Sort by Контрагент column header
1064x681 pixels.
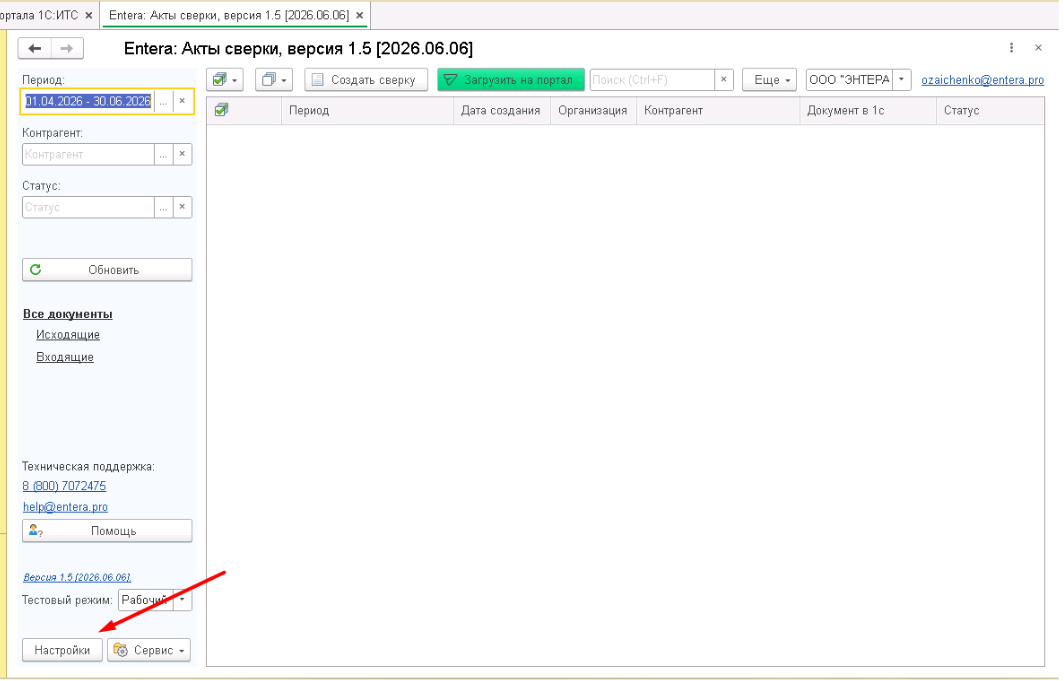[x=718, y=111]
